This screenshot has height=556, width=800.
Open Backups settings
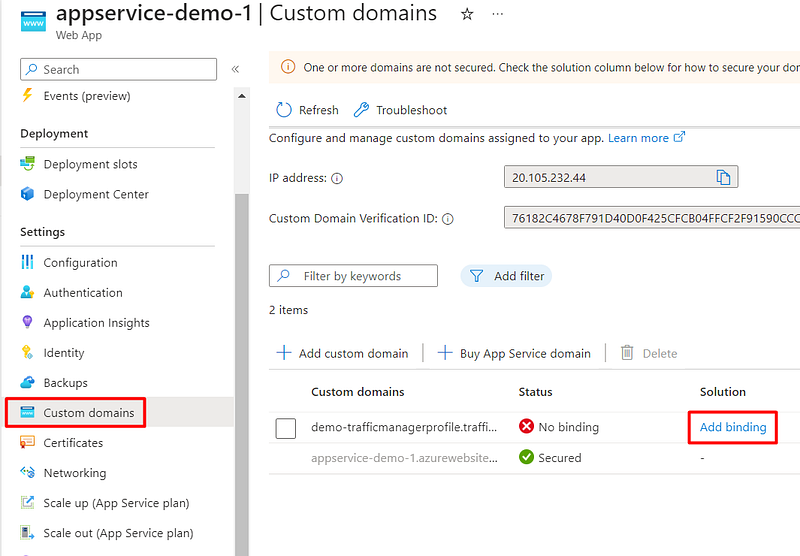(65, 383)
